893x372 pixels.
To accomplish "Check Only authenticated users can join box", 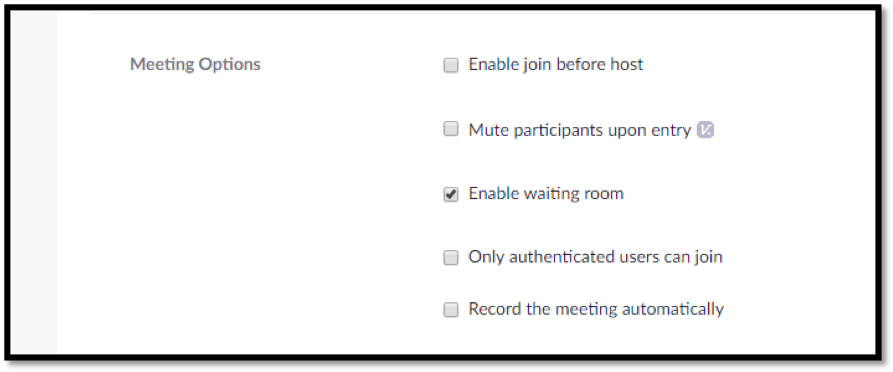I will pos(450,258).
